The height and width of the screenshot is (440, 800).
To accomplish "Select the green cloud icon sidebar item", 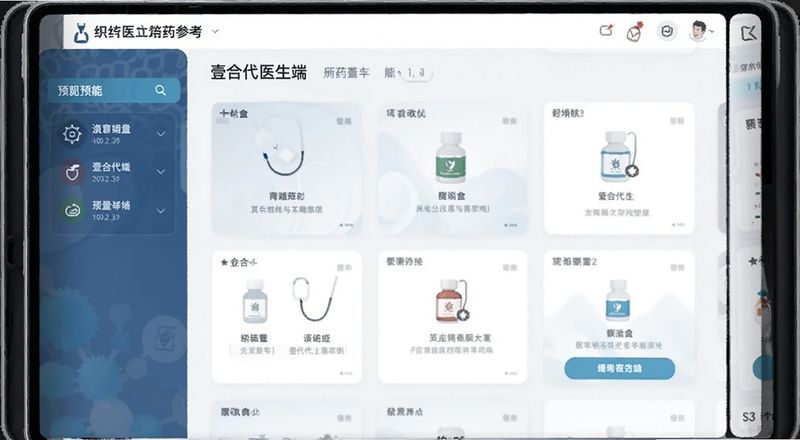I will [72, 210].
